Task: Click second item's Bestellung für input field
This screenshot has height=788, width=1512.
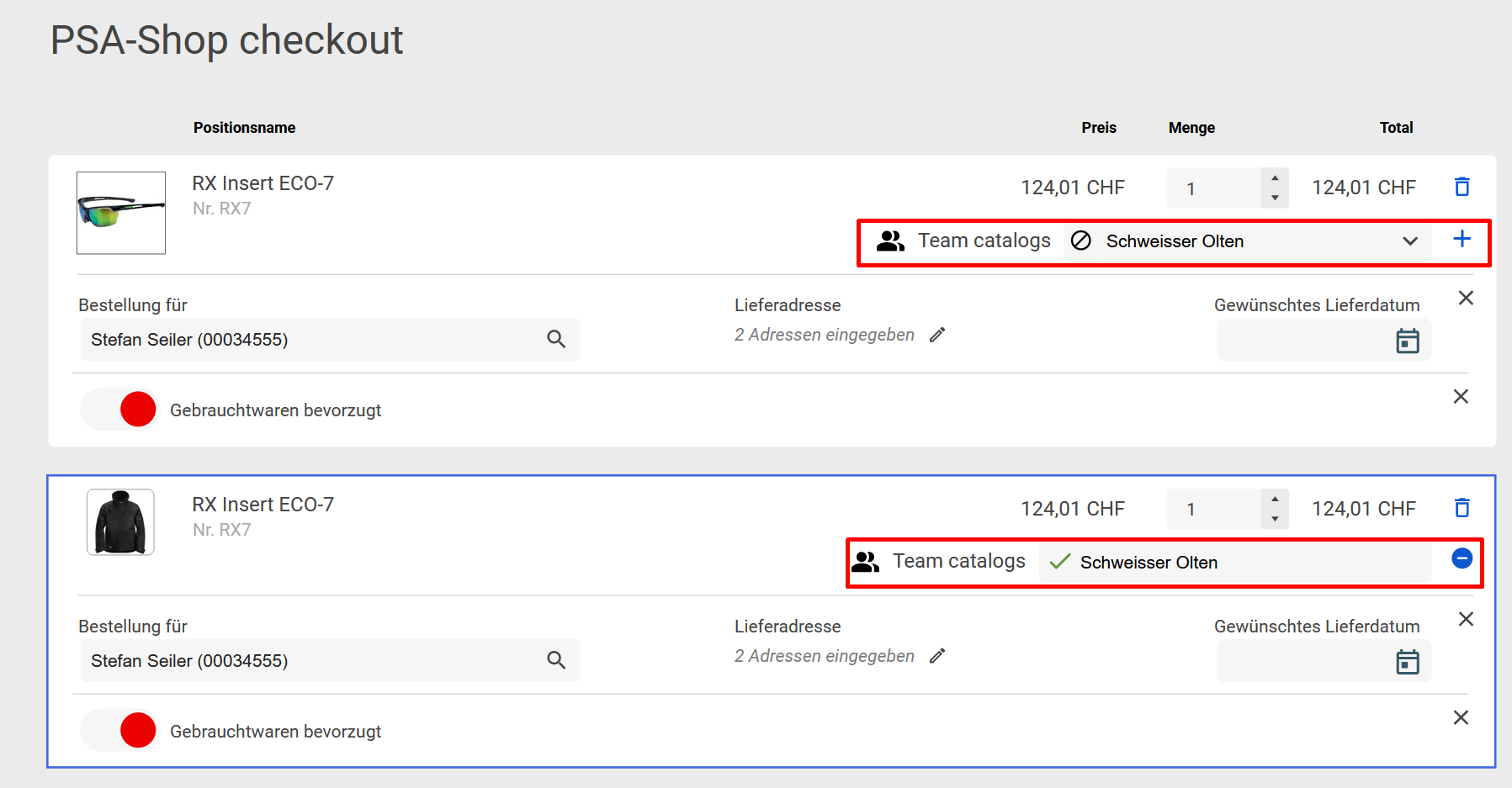Action: [311, 661]
